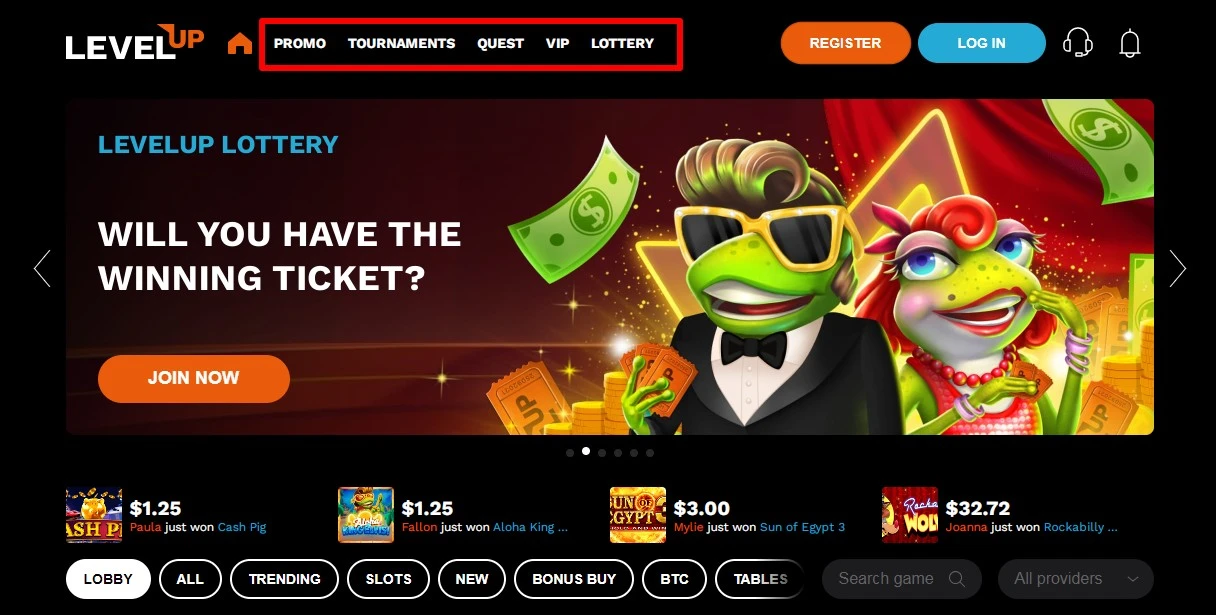This screenshot has width=1216, height=615.
Task: Focus the Search game field
Action: point(902,579)
